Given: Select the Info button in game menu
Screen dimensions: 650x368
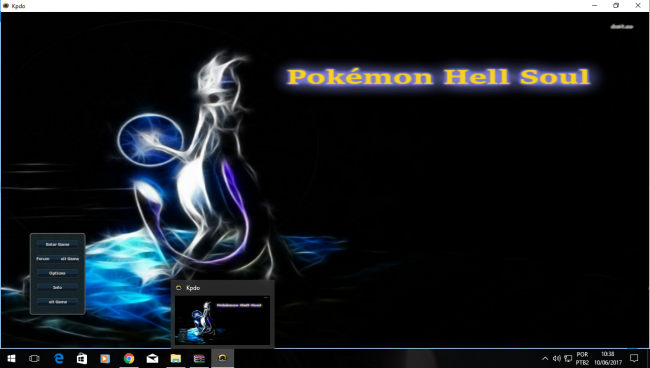Looking at the screenshot, I should pos(57,287).
